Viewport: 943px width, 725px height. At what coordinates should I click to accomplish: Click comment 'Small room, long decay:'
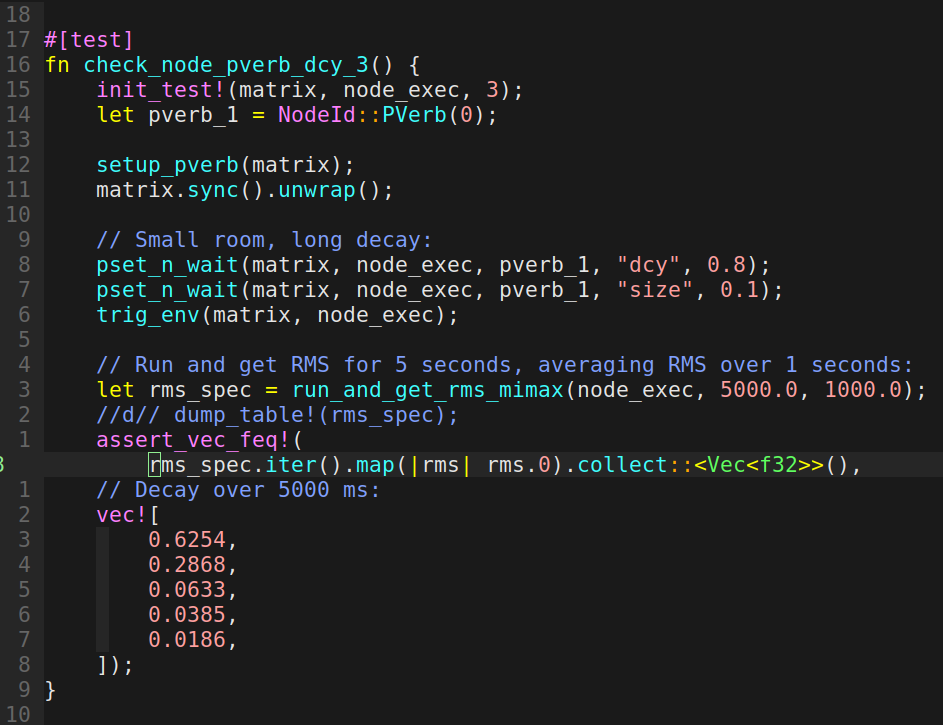[264, 240]
